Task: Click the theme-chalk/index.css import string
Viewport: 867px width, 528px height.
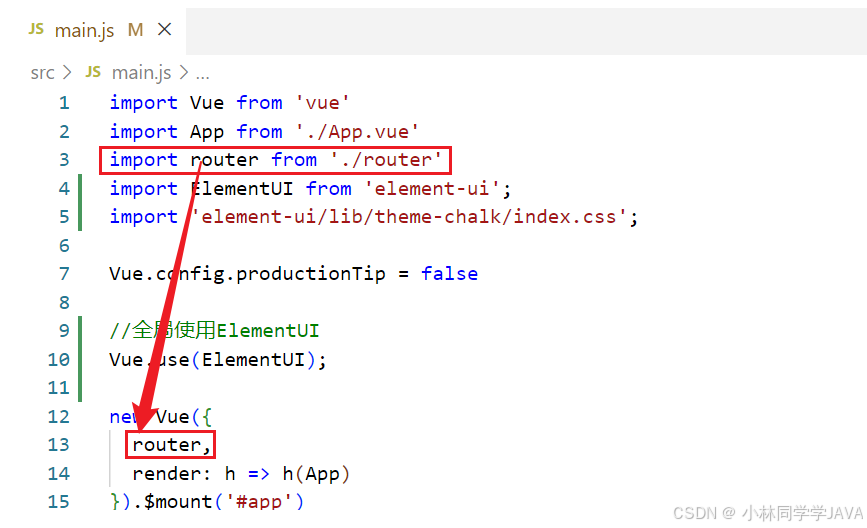Action: click(408, 217)
